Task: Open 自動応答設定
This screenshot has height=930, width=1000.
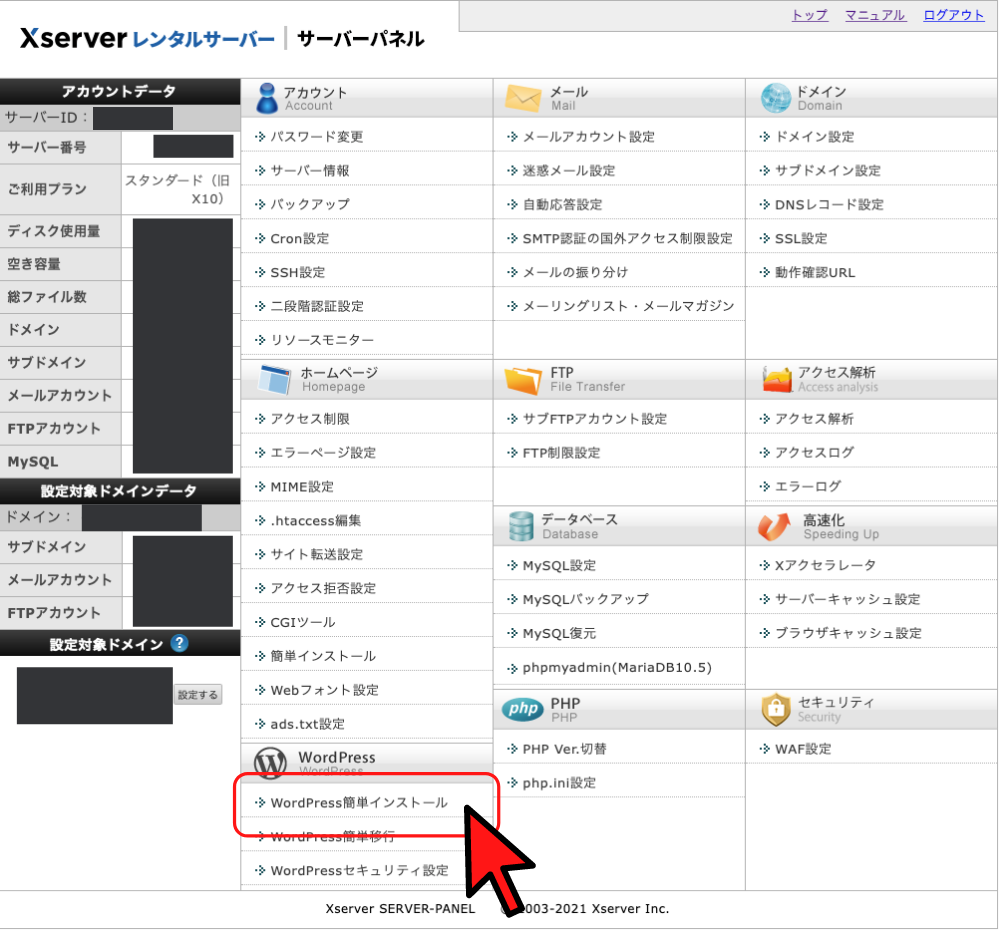Action: tap(562, 204)
